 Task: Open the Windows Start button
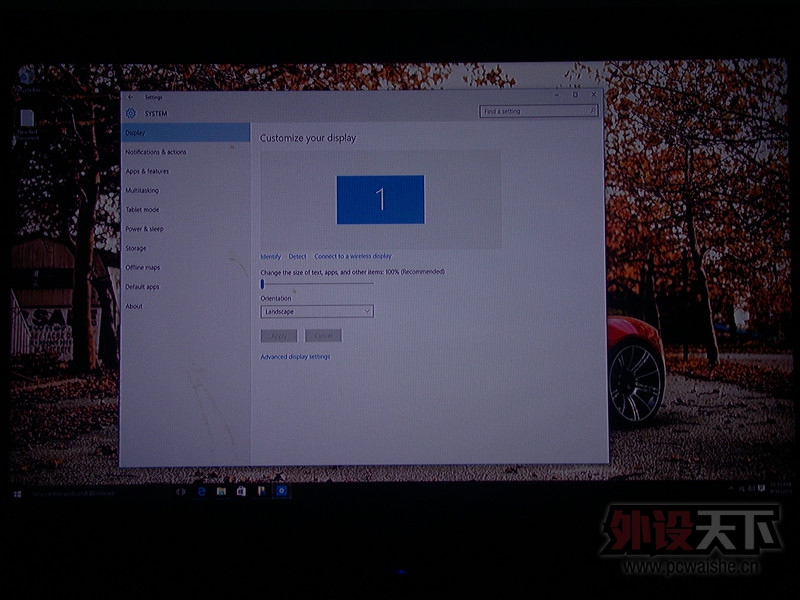click(17, 494)
